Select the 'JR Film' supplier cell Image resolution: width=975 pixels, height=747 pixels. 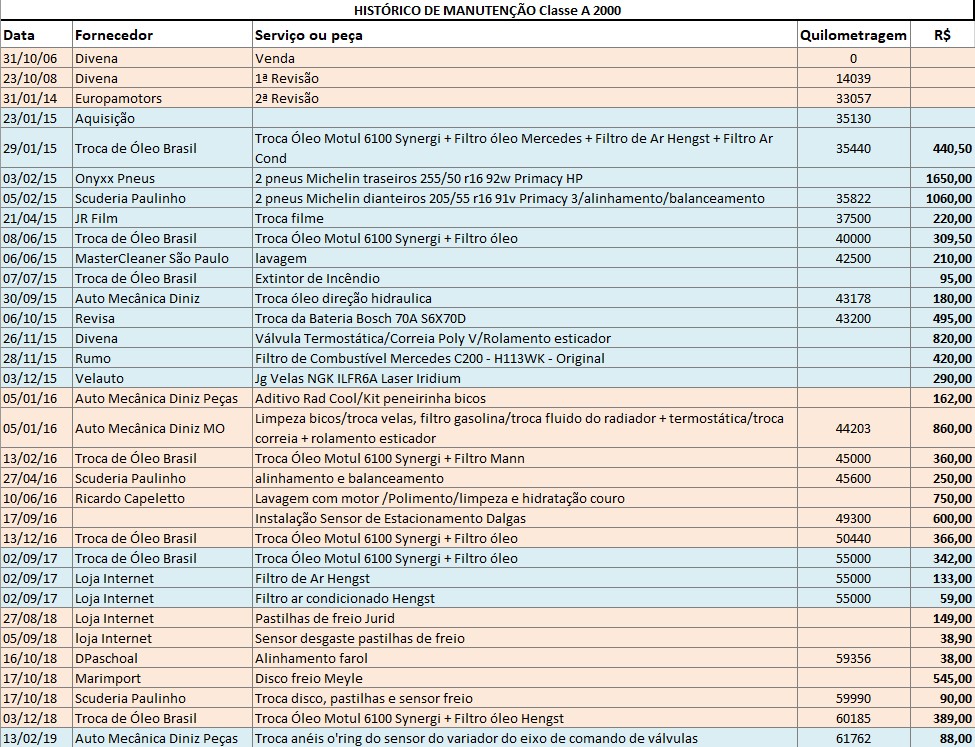click(162, 218)
